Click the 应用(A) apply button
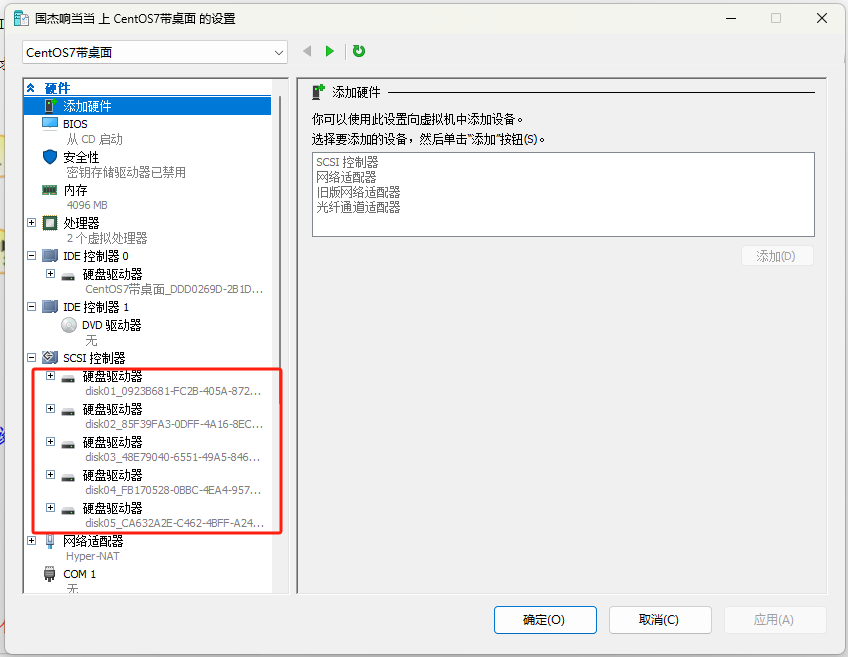 (x=775, y=620)
